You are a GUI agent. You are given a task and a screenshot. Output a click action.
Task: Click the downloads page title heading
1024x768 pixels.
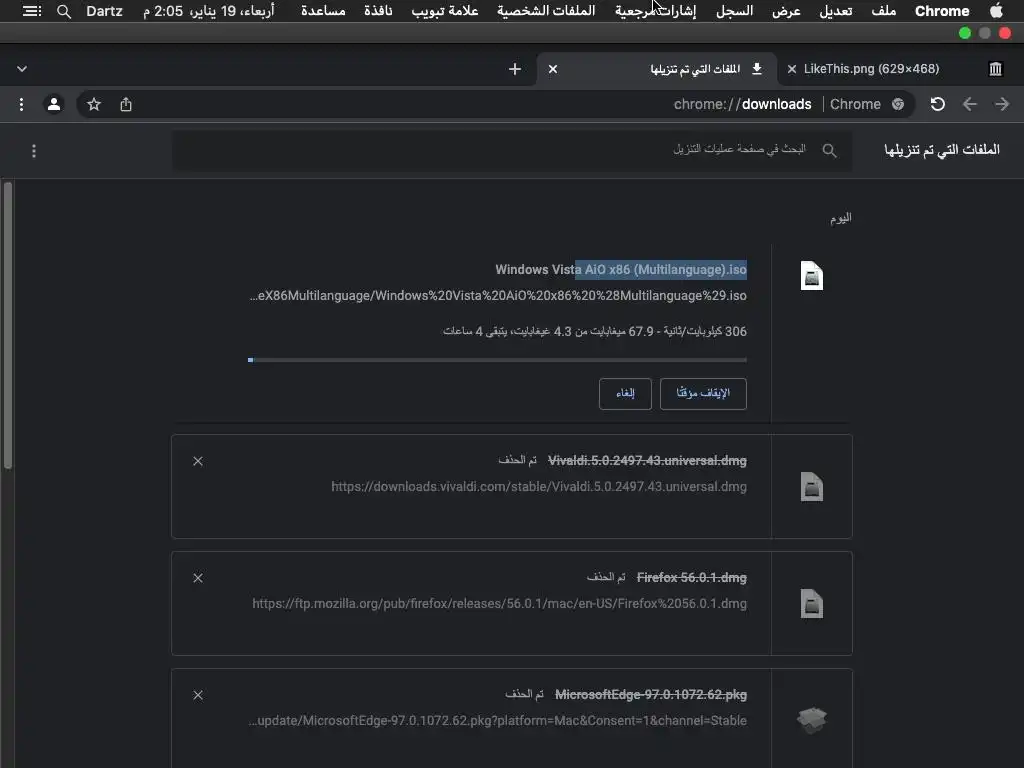pyautogui.click(x=942, y=150)
